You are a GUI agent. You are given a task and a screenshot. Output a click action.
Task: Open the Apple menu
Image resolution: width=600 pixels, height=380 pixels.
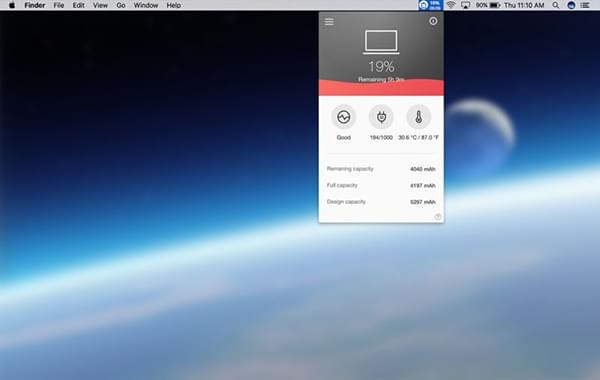[12, 5]
